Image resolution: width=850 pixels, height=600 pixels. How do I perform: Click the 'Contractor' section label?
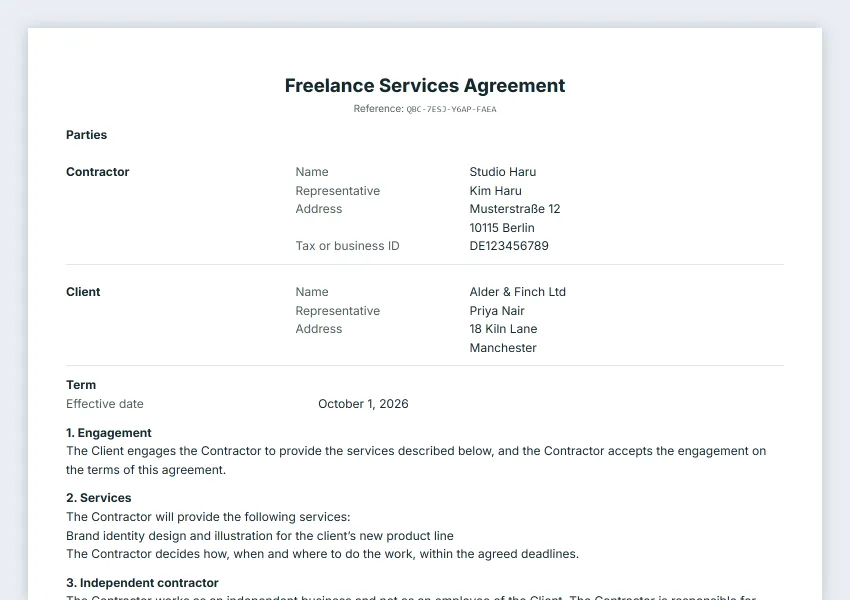click(x=98, y=172)
